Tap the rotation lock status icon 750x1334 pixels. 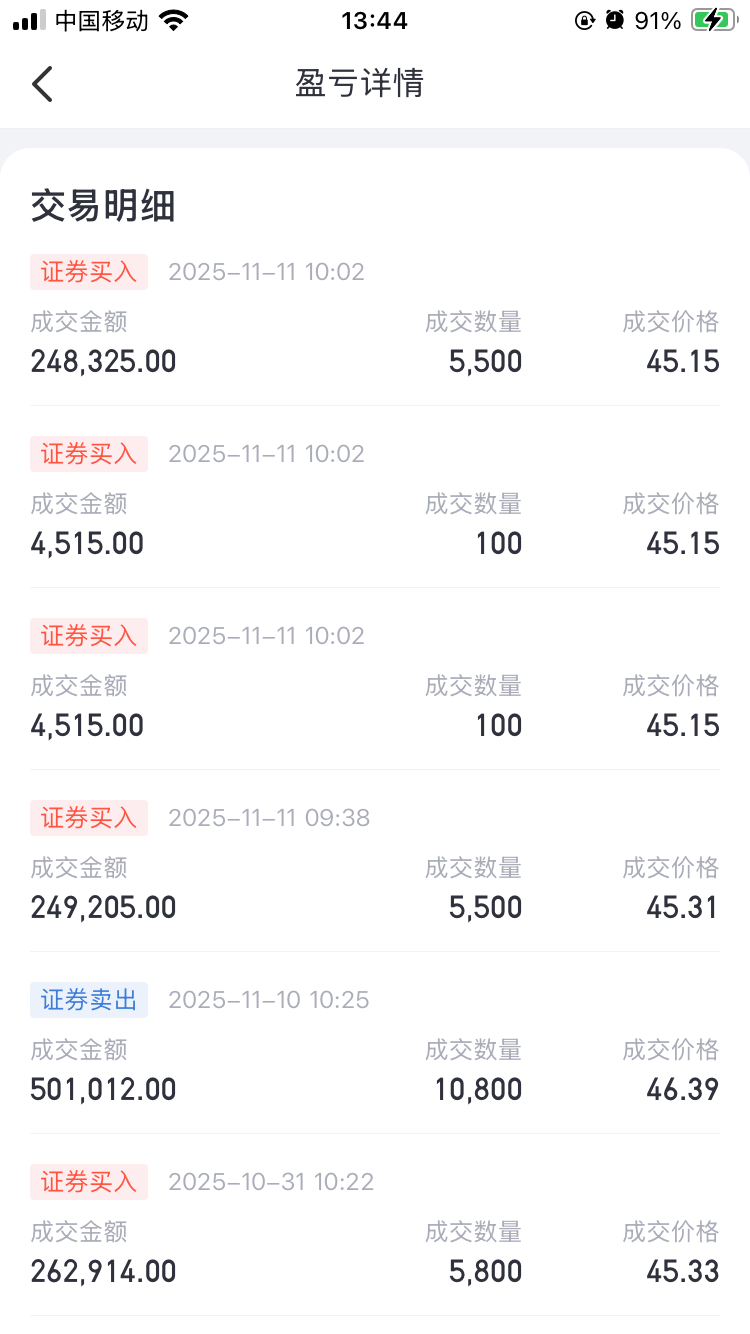pos(585,21)
